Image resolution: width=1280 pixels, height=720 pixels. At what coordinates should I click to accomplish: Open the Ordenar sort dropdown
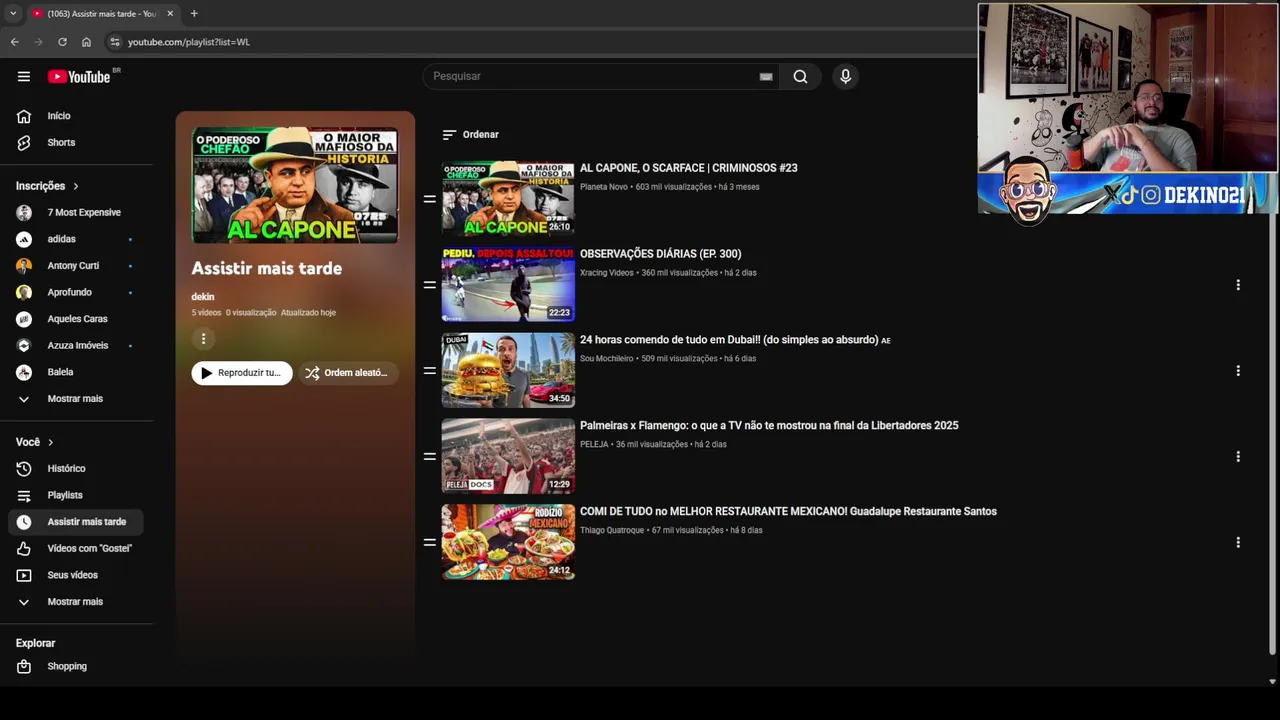(470, 134)
